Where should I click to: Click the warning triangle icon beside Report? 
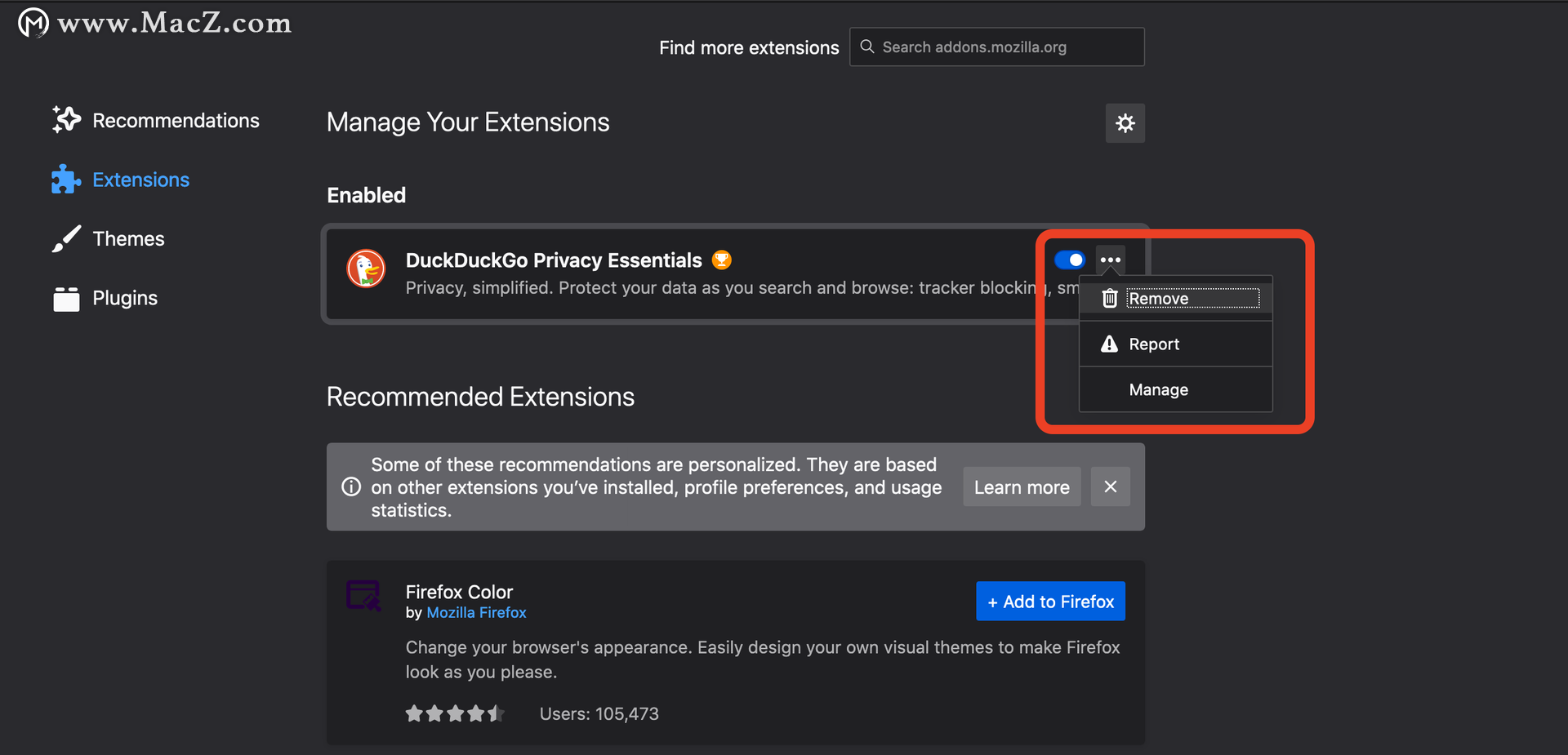[x=1109, y=344]
